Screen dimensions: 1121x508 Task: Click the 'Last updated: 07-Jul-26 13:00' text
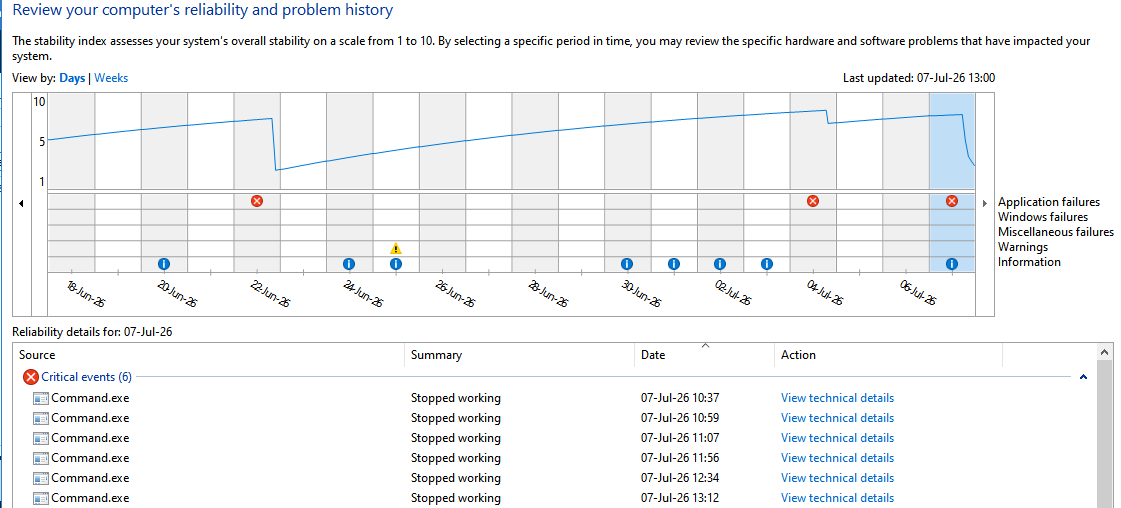pos(919,78)
